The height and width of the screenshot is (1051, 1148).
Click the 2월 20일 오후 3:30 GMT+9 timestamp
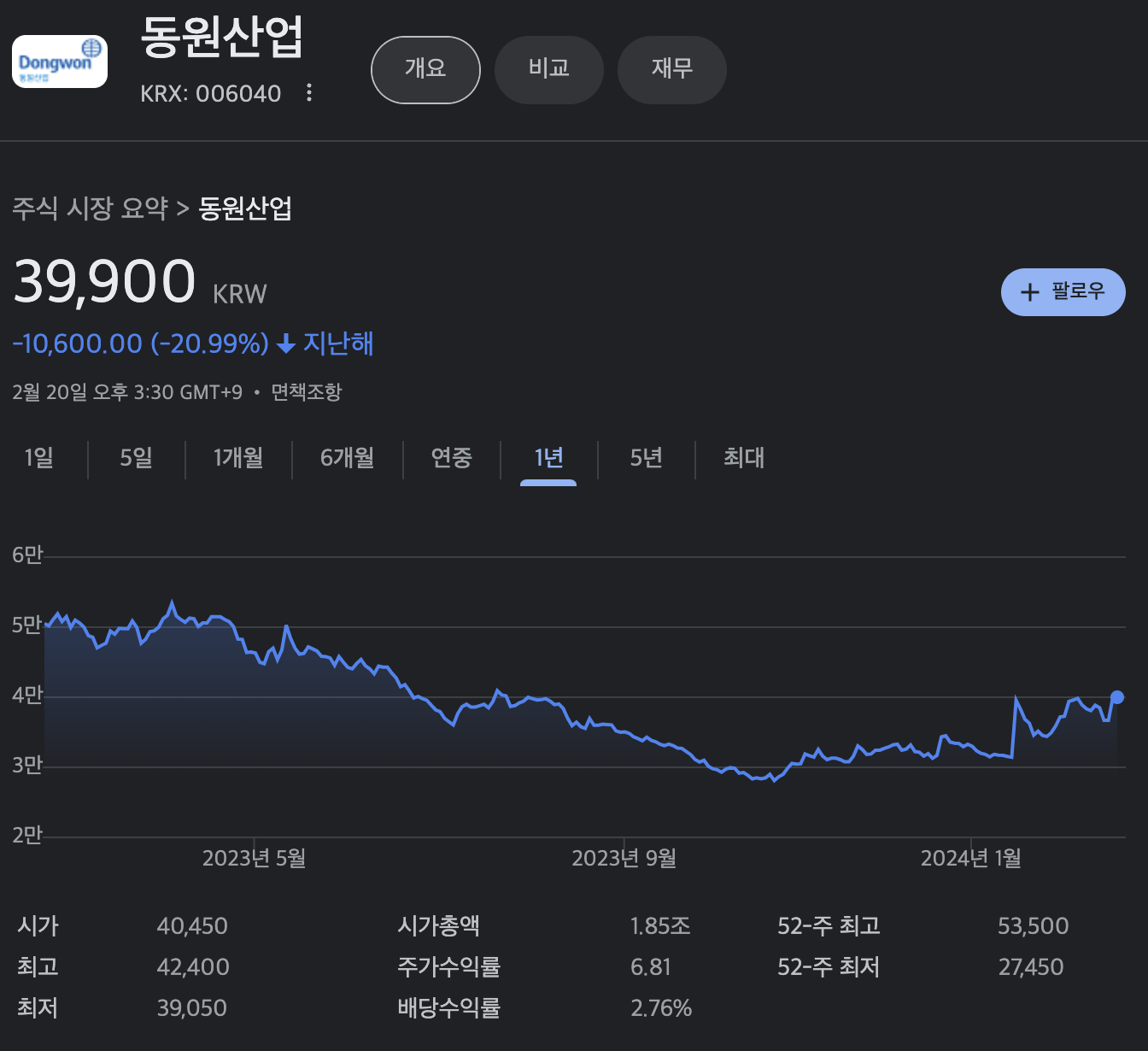(x=127, y=392)
